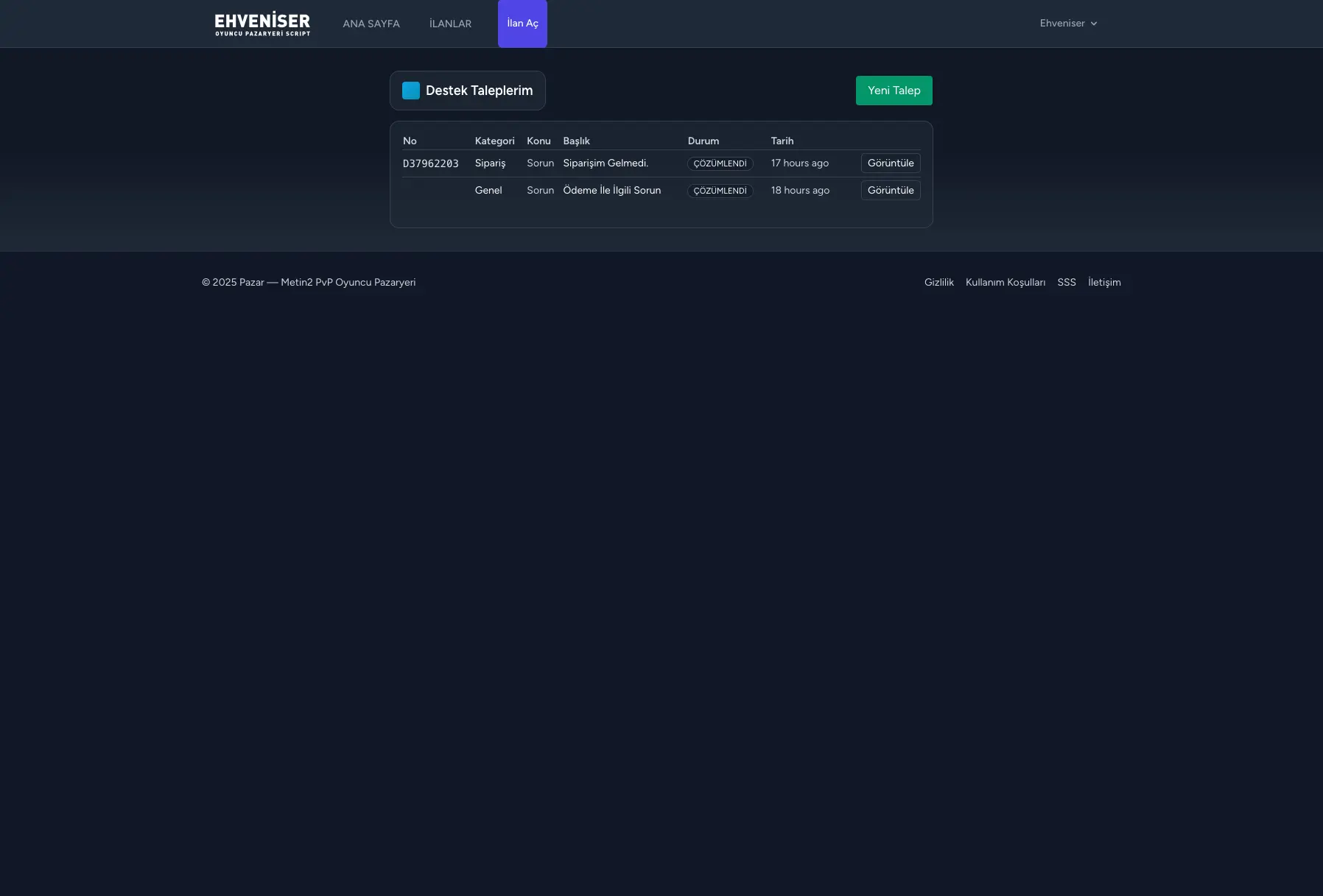
Task: View the Siparişim Gelmedi ticket via Görüntüle
Action: pyautogui.click(x=890, y=163)
